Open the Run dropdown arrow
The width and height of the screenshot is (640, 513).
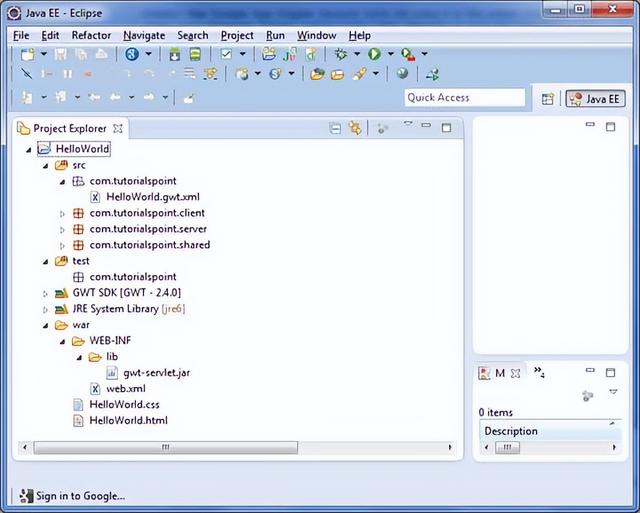coord(390,54)
